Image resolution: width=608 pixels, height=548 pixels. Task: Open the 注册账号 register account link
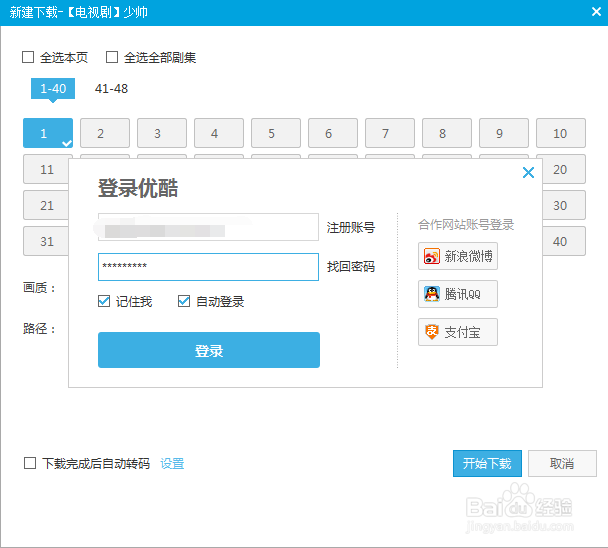pos(351,227)
